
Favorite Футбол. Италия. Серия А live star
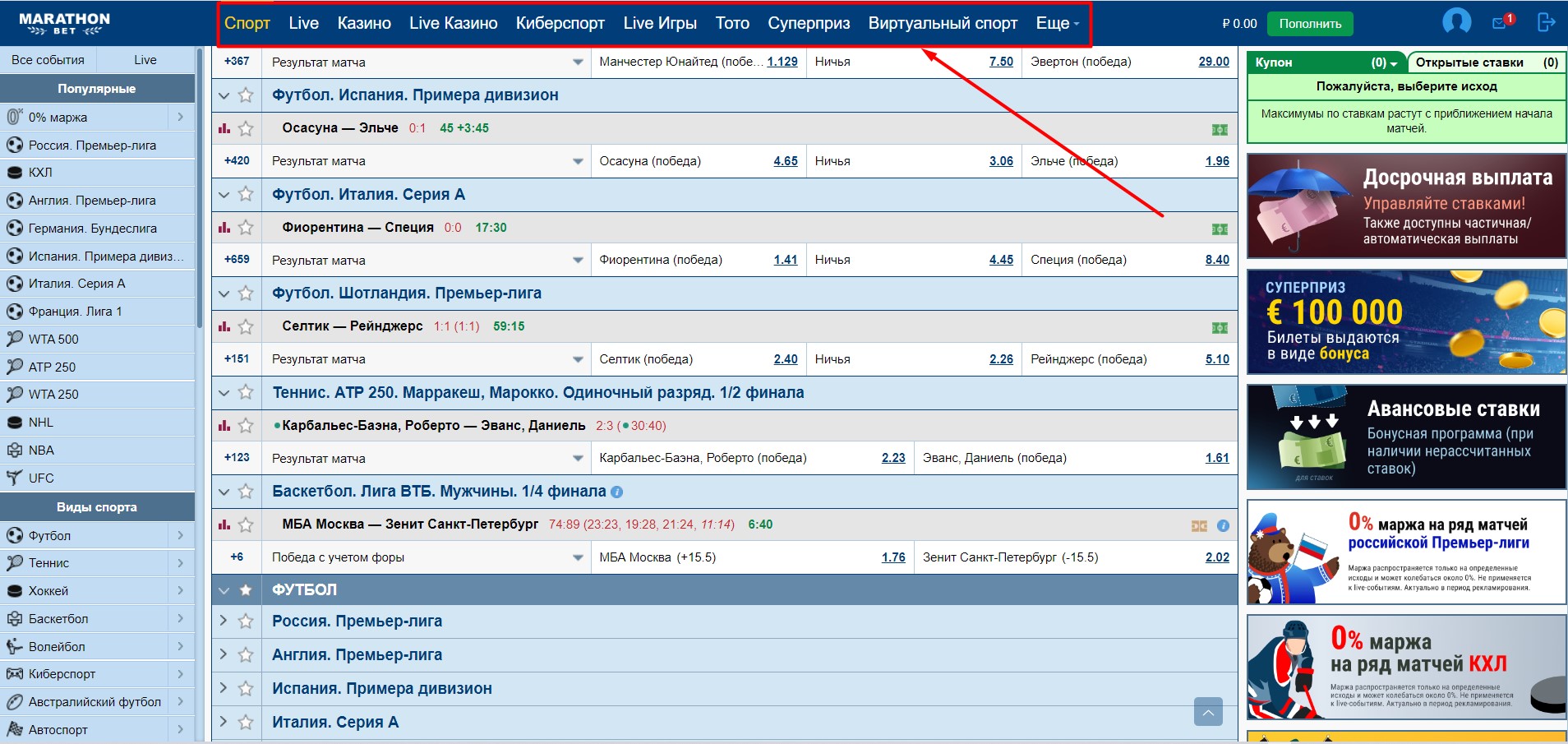pos(245,195)
